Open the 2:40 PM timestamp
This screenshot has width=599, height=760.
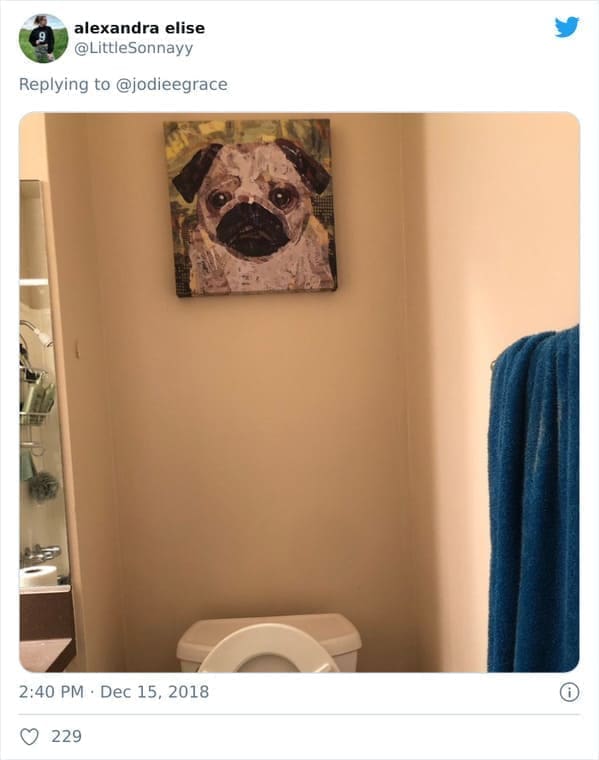pyautogui.click(x=51, y=692)
